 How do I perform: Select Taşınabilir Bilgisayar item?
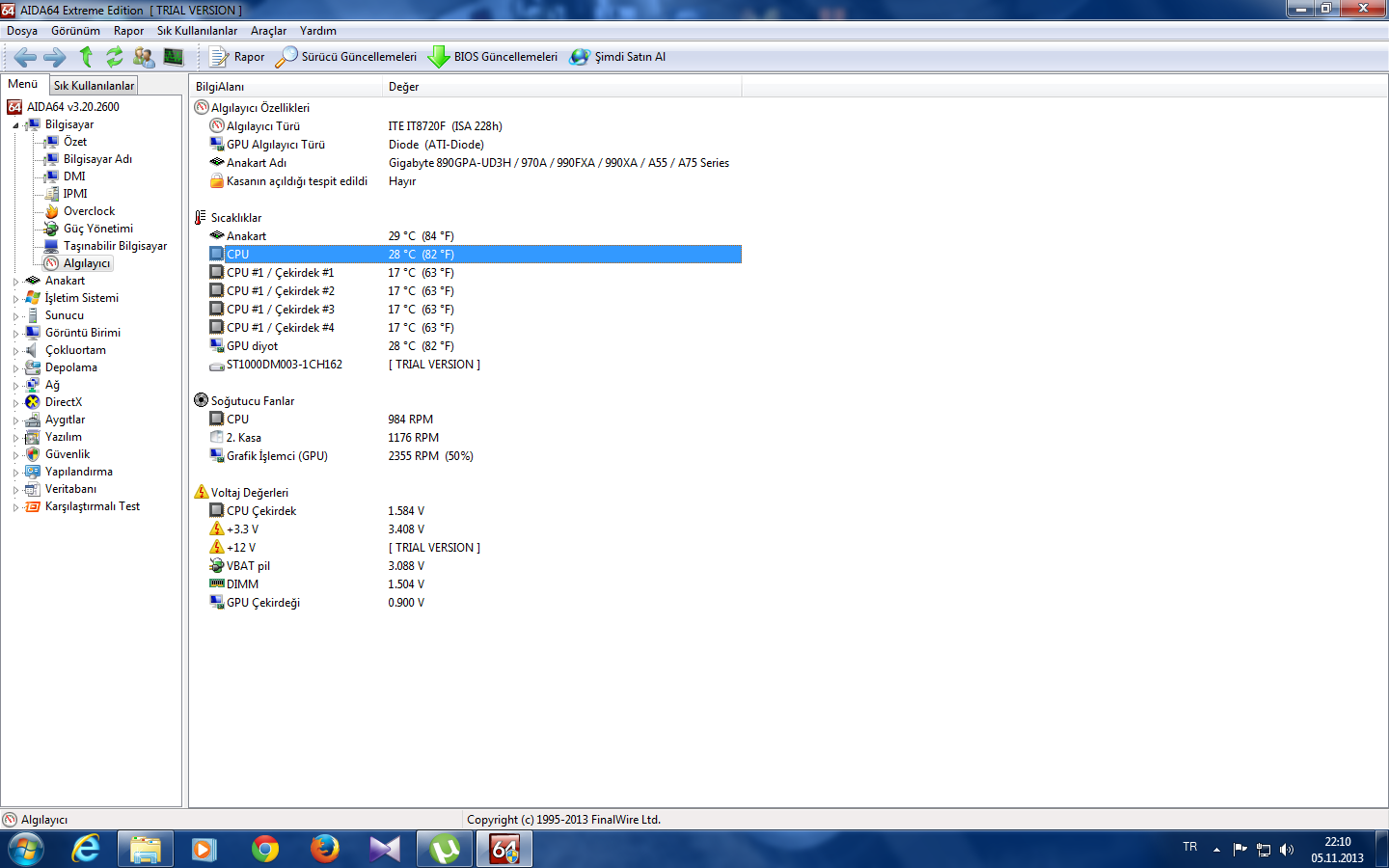tap(115, 246)
